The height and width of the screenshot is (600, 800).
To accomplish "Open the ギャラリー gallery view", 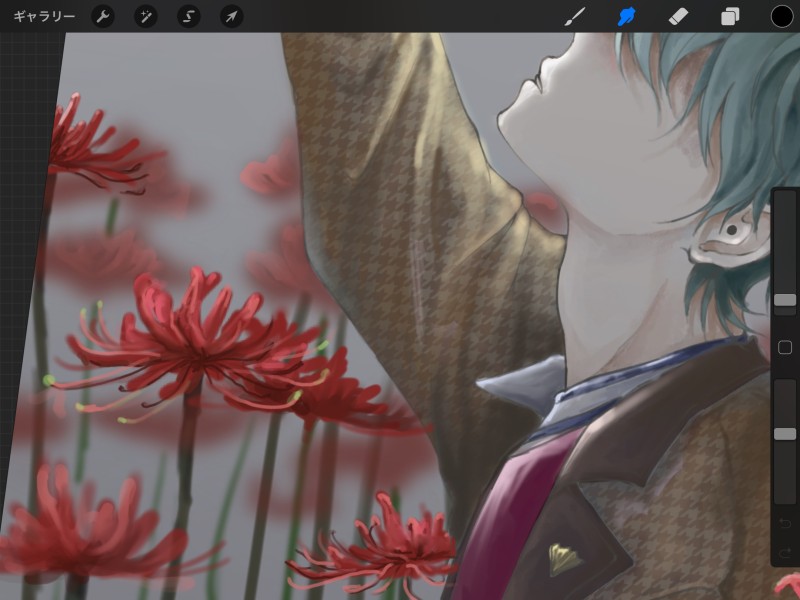I will (44, 16).
